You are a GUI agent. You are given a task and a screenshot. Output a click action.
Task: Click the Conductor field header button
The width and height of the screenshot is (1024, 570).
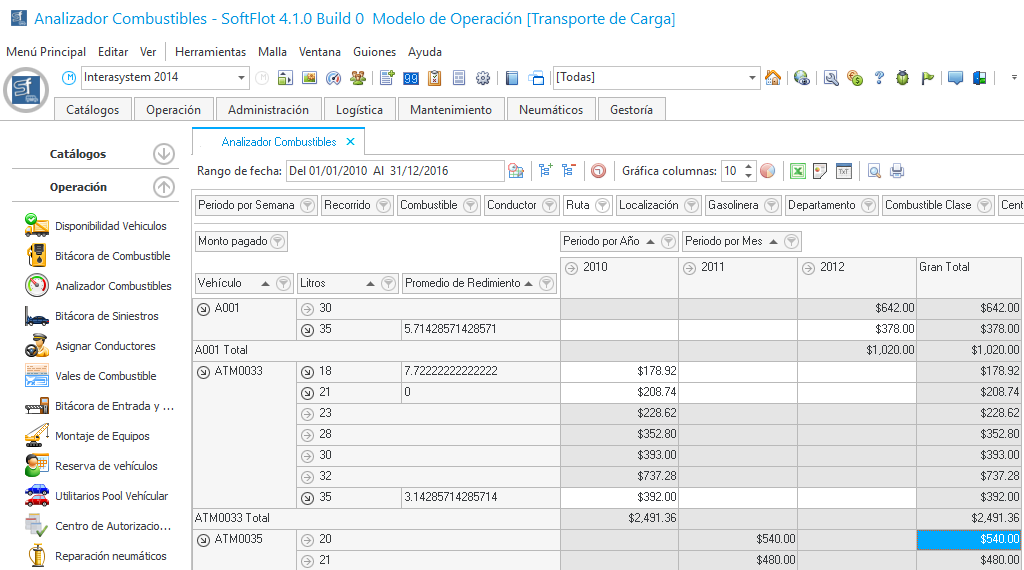pyautogui.click(x=511, y=205)
